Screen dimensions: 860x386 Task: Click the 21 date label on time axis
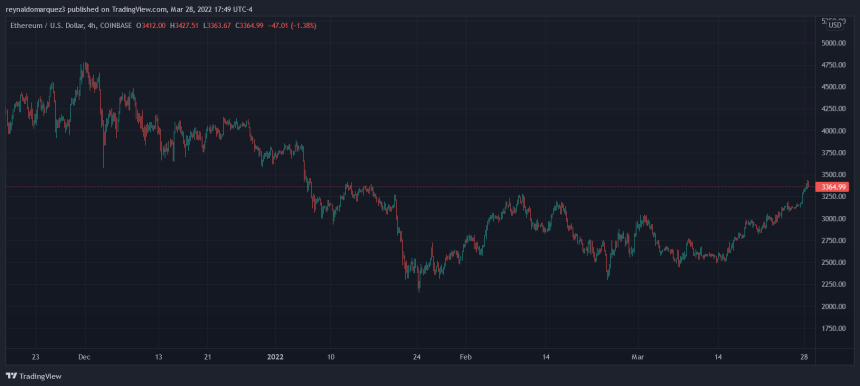click(x=207, y=357)
